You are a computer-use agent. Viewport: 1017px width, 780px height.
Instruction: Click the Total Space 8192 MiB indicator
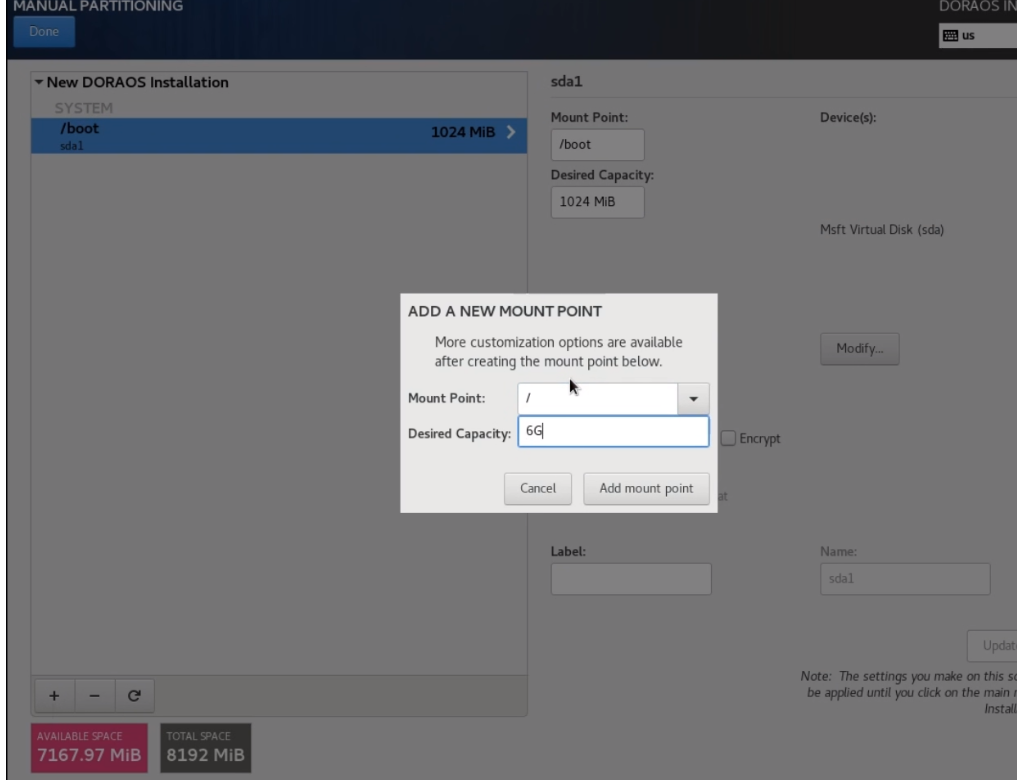[203, 747]
